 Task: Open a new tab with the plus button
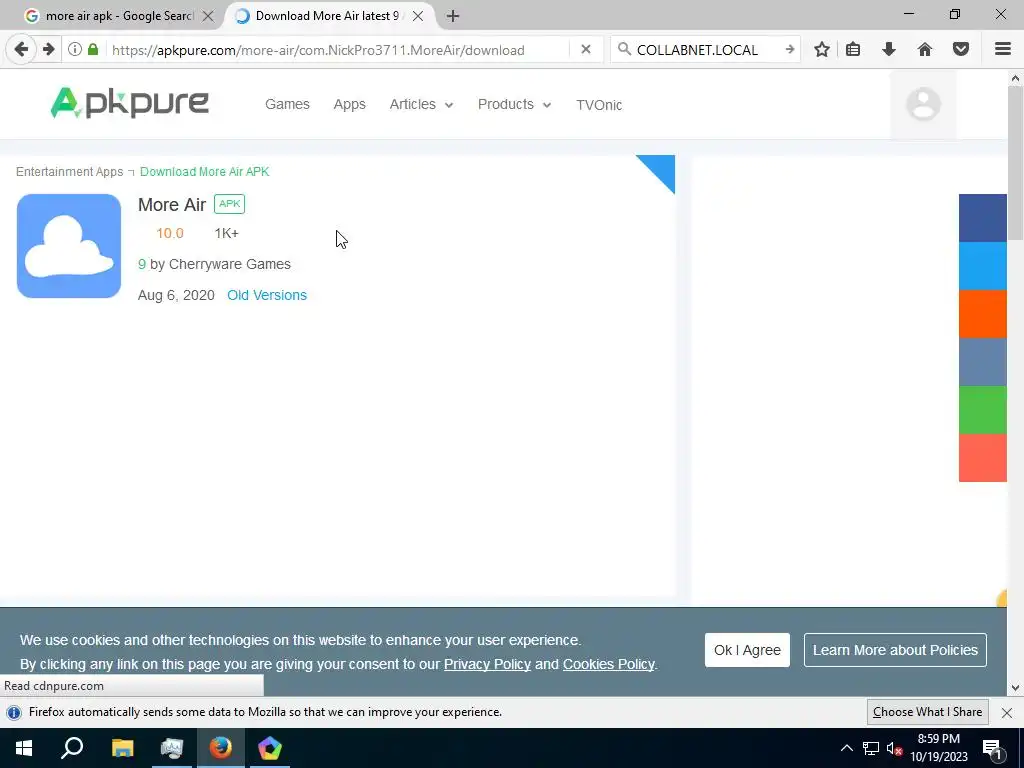(453, 16)
